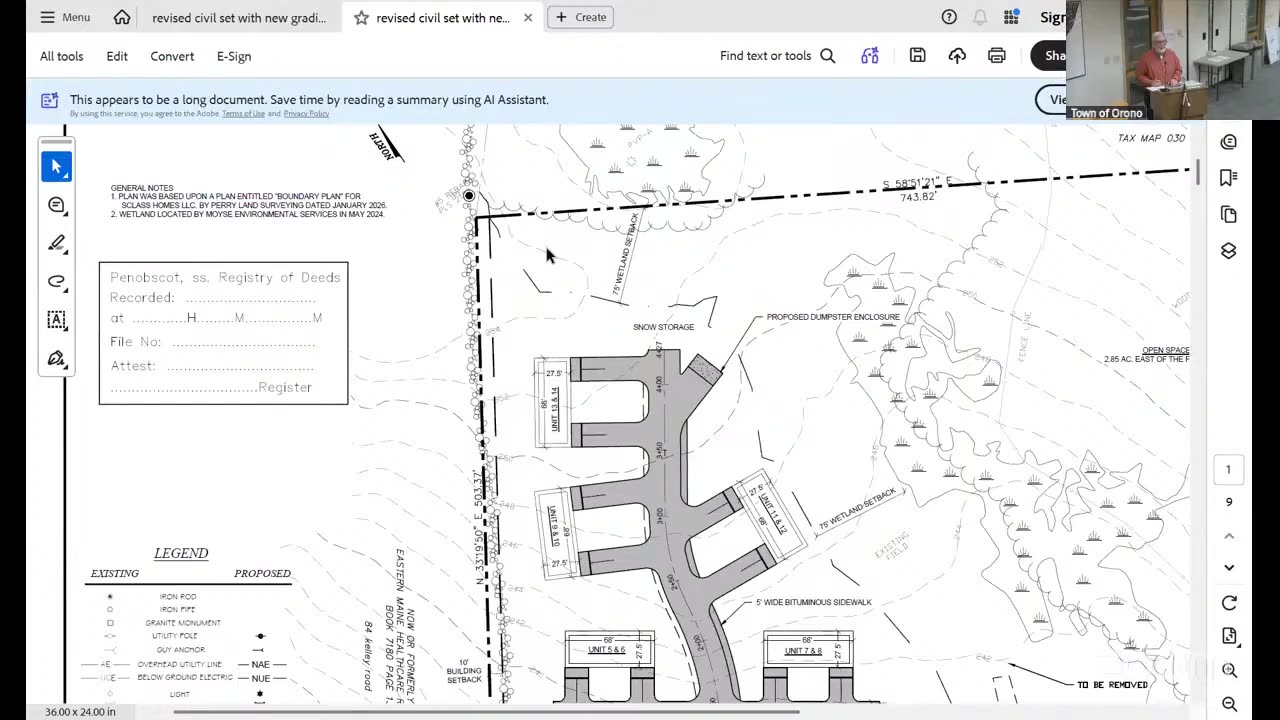Close the active document tab
Image resolution: width=1280 pixels, height=720 pixels.
[x=528, y=18]
